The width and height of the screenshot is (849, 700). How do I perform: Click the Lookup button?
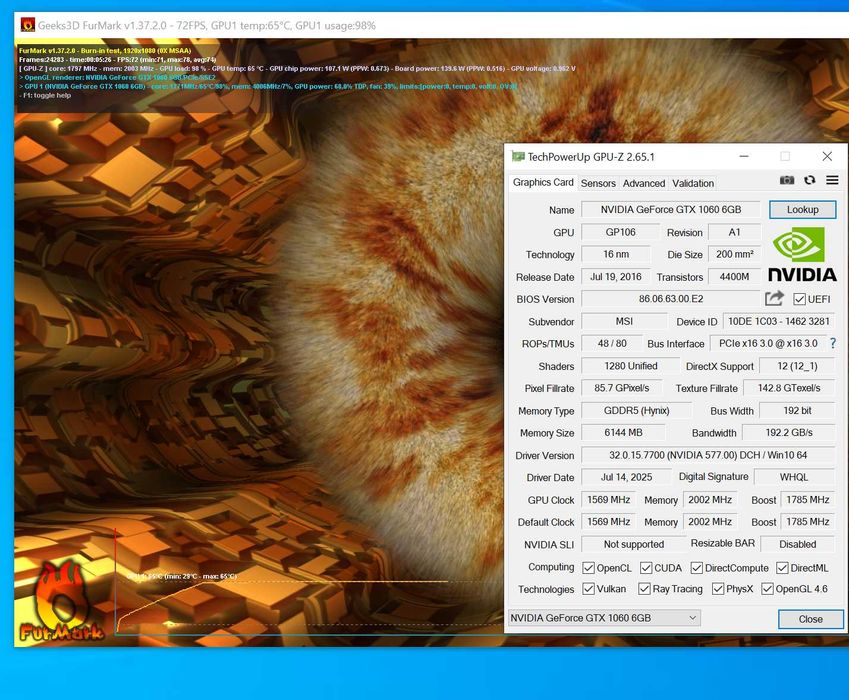tap(802, 210)
